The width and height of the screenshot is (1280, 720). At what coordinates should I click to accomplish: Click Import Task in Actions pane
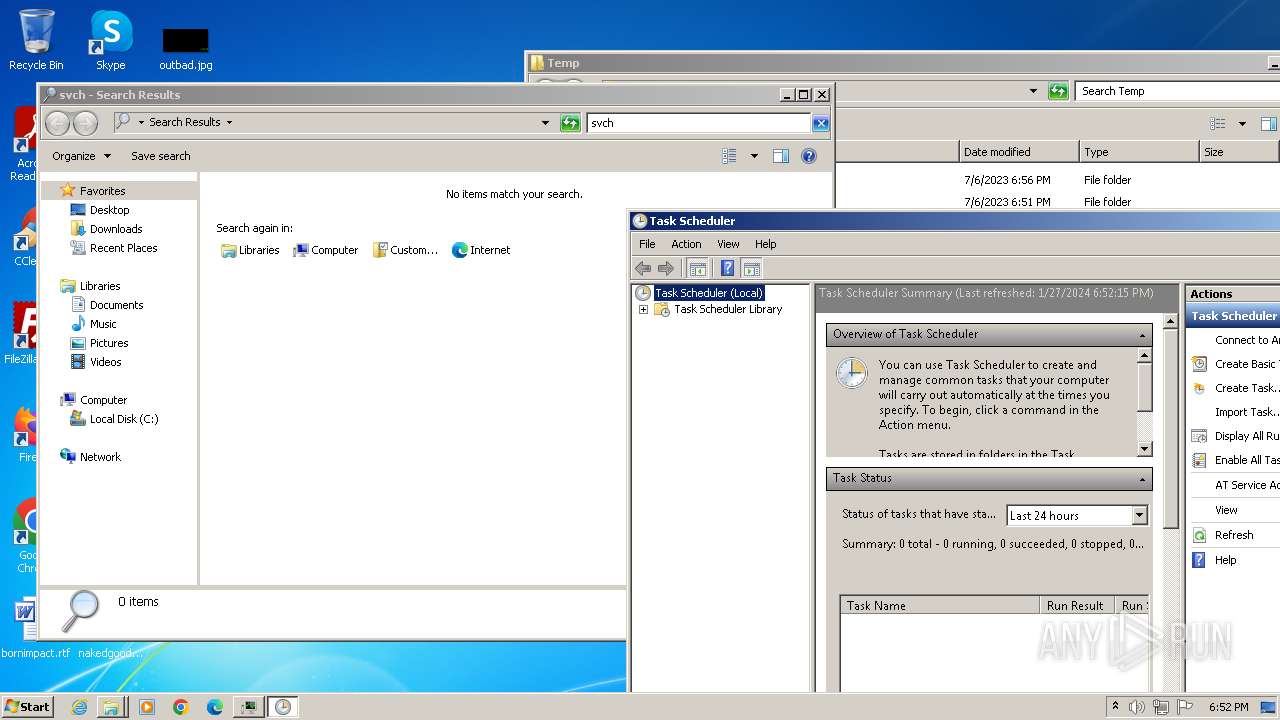1246,412
